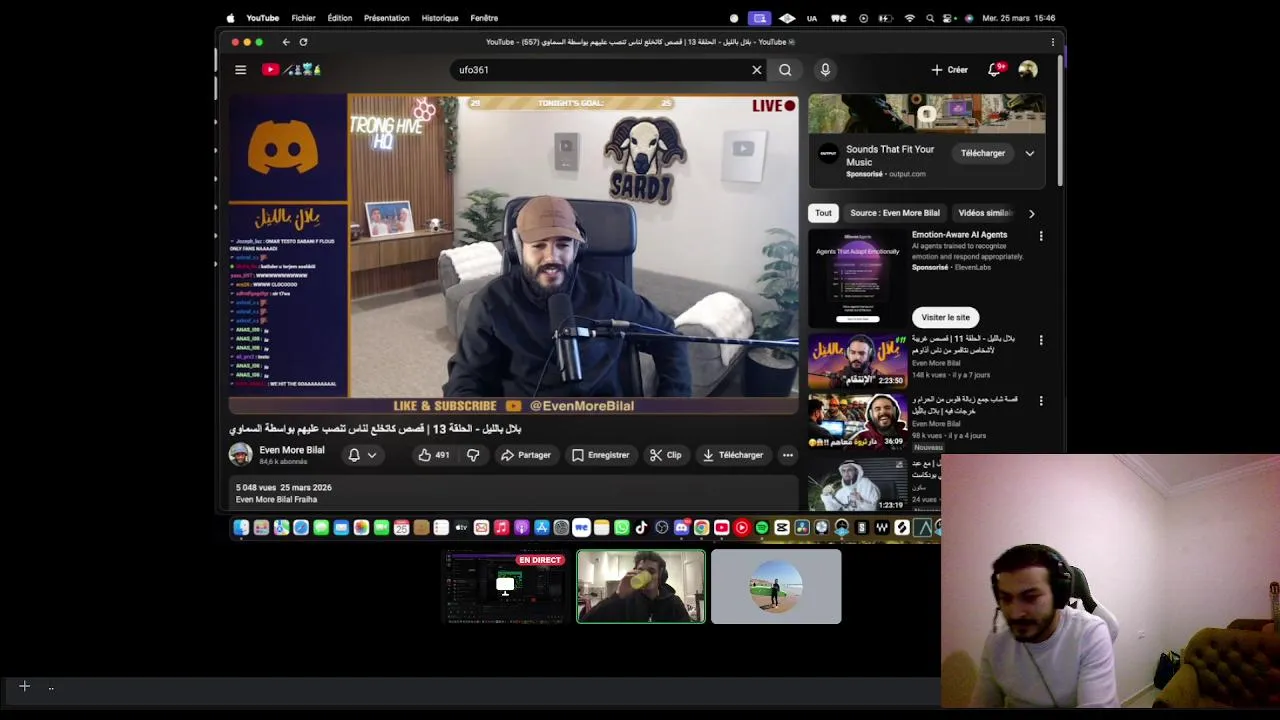Open the account avatar menu
The width and height of the screenshot is (1280, 720).
click(1028, 70)
